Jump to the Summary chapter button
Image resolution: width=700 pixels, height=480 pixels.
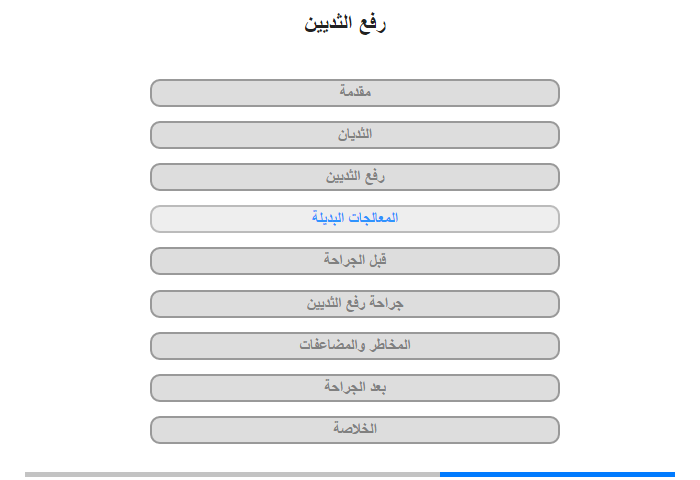[x=355, y=429]
